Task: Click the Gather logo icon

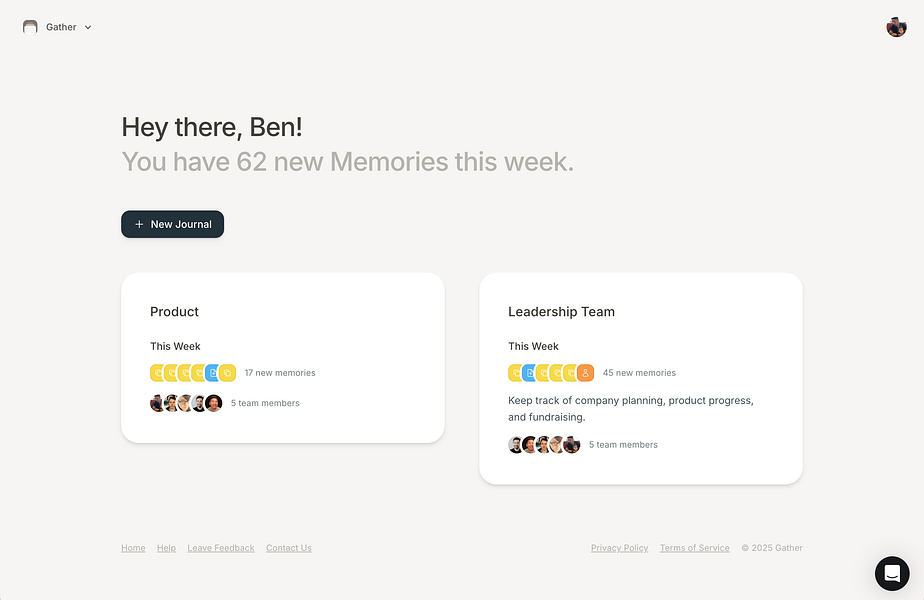Action: (30, 27)
